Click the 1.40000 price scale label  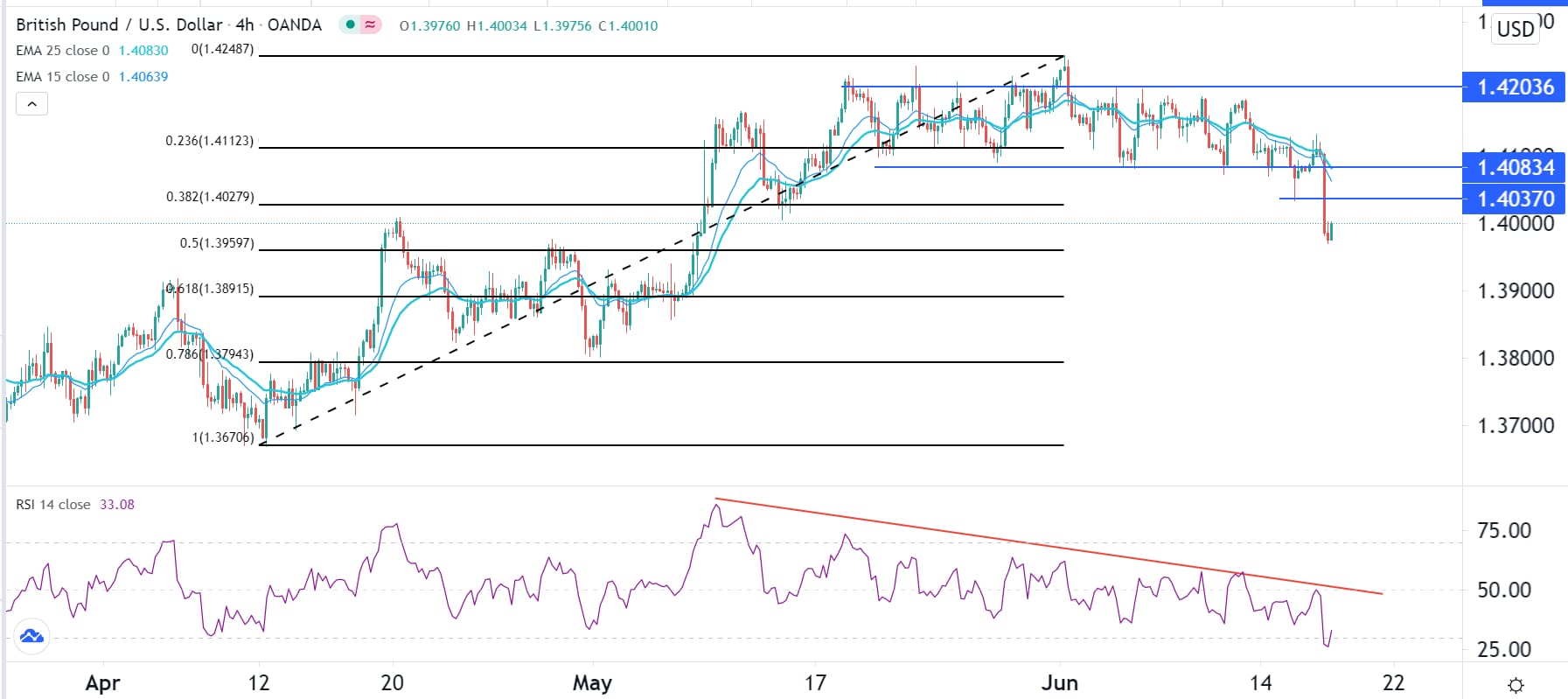pyautogui.click(x=1516, y=224)
